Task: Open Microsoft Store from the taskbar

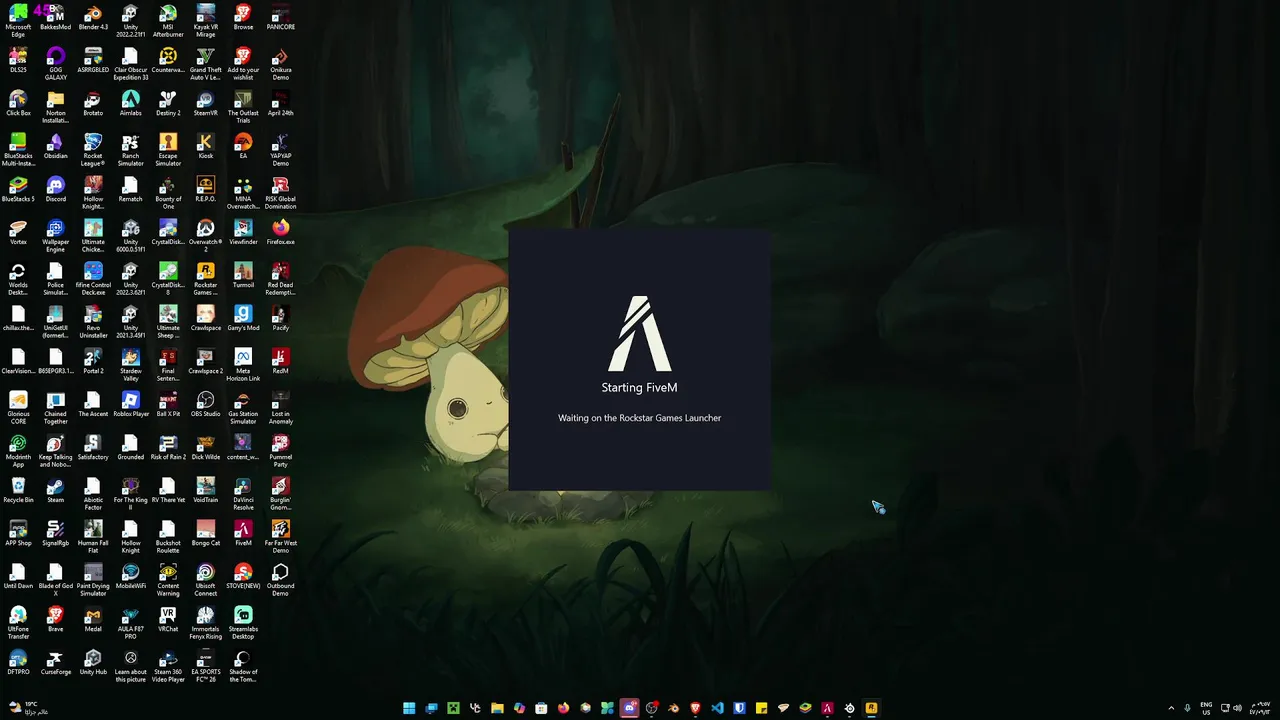Action: [x=541, y=708]
